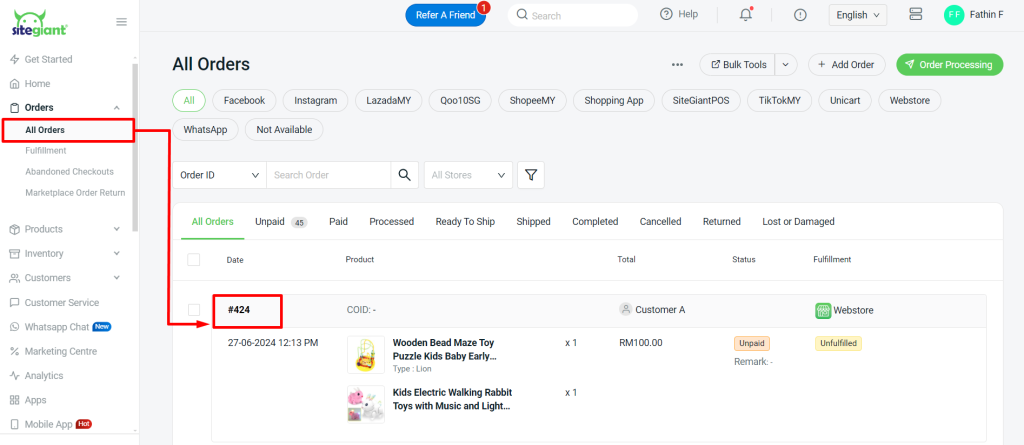This screenshot has height=445, width=1024.
Task: Tick the select-all checkbox in table header
Action: click(193, 260)
